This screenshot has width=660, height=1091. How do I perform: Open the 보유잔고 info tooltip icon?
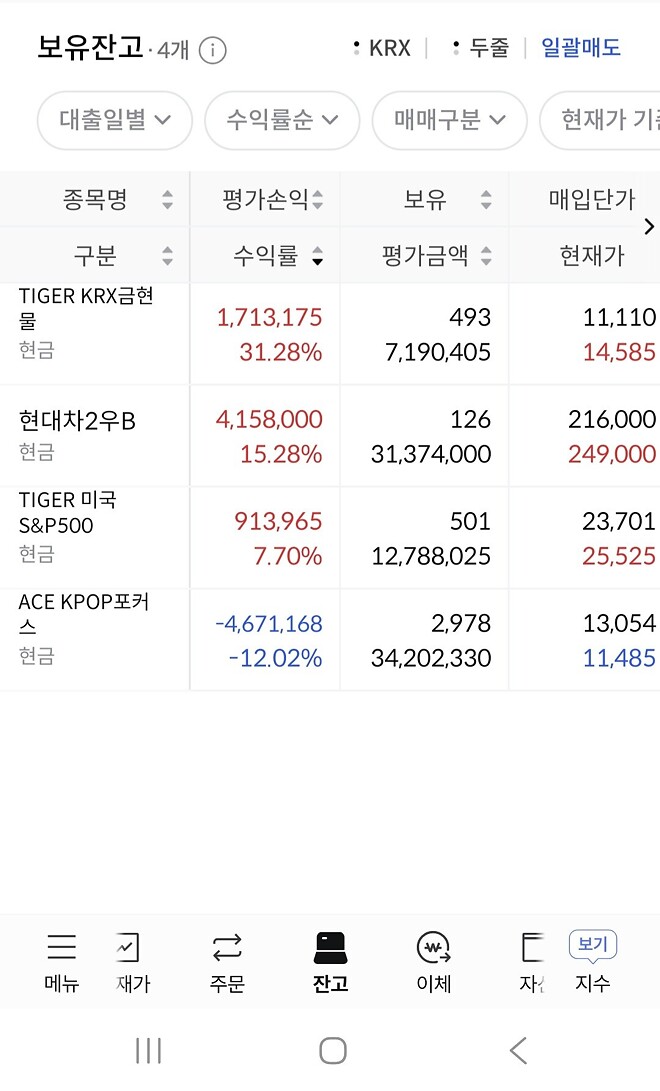click(212, 48)
